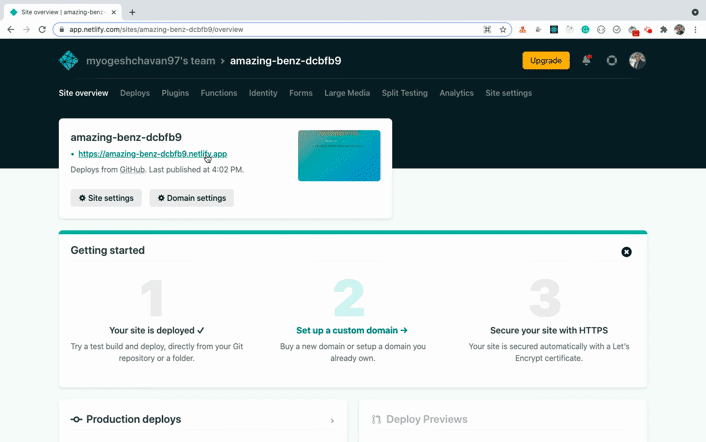
Task: Click the Upgrade button
Action: (x=546, y=60)
